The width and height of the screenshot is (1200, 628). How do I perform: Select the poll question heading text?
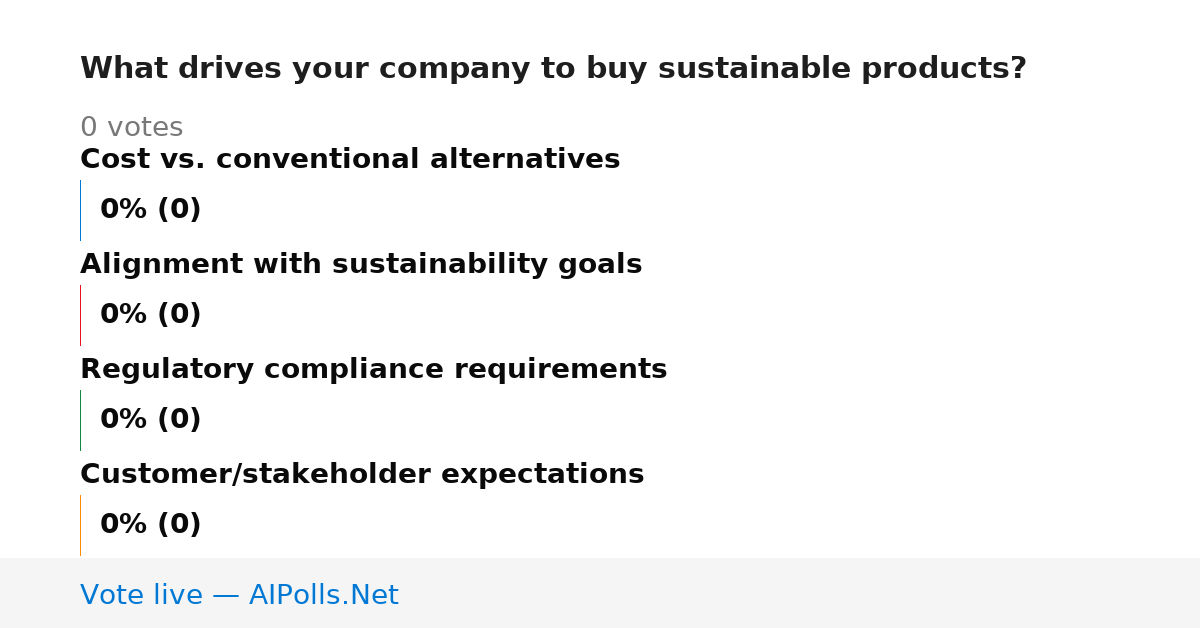pyautogui.click(x=553, y=69)
